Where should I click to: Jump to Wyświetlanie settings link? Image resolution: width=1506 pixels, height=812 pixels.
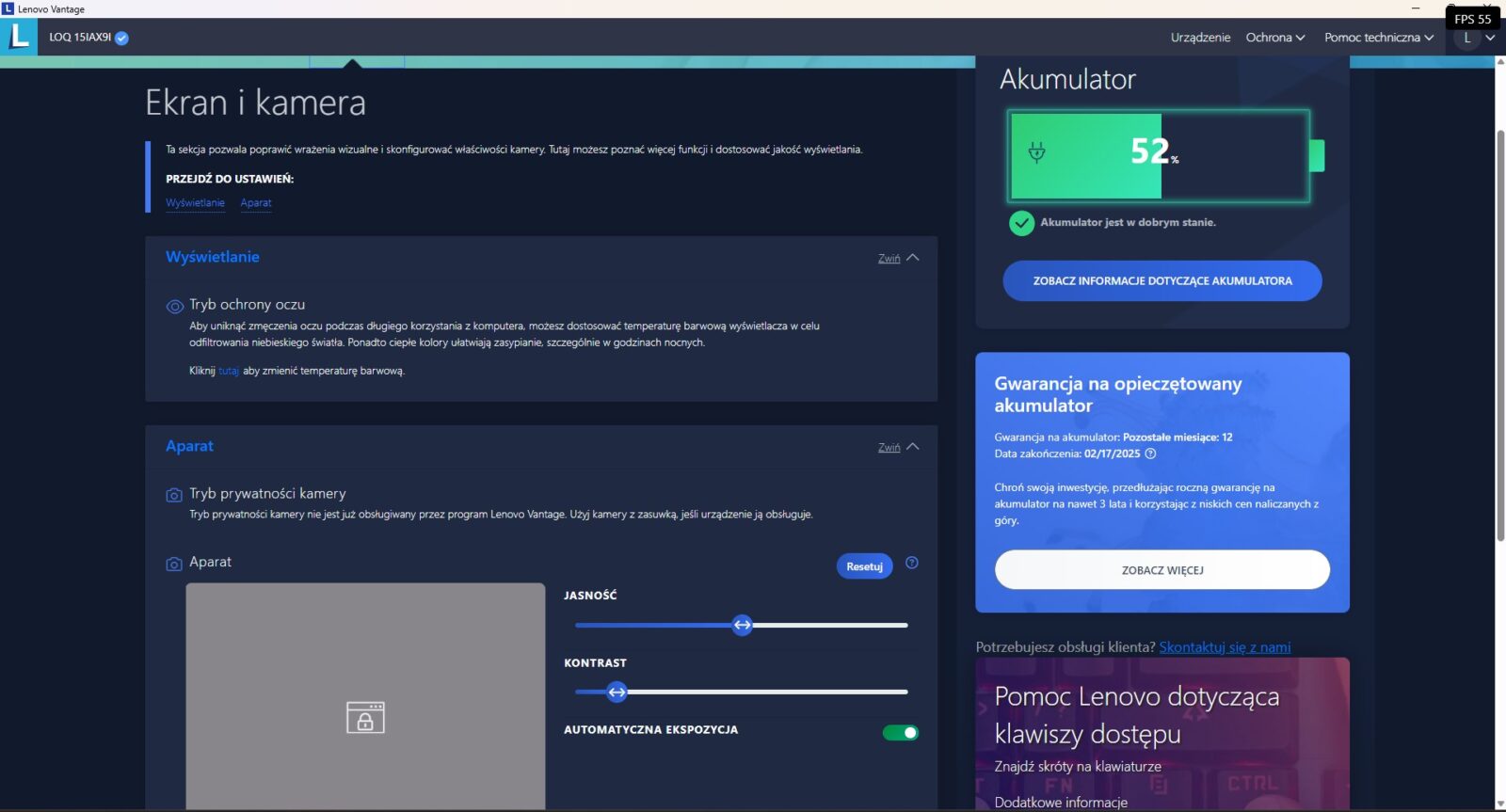(195, 203)
